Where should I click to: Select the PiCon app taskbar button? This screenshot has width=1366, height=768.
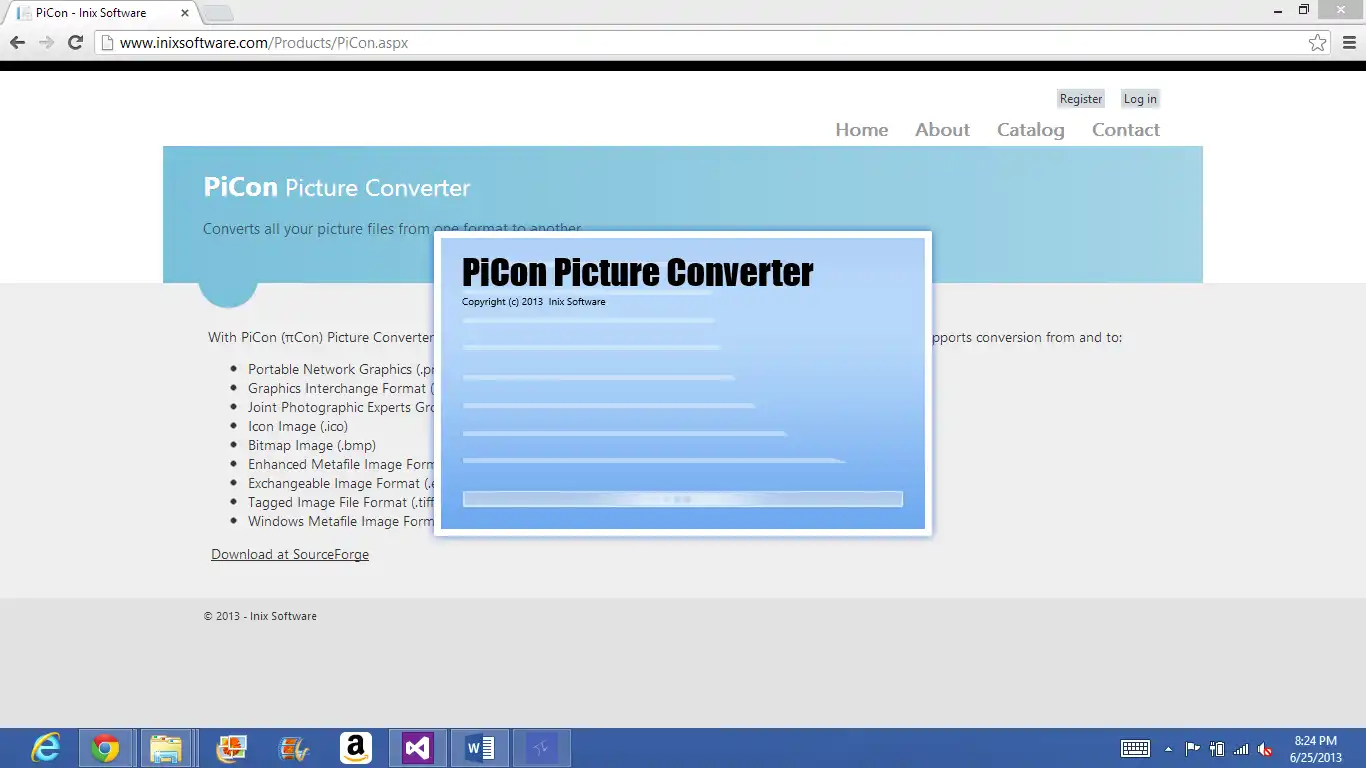point(541,748)
